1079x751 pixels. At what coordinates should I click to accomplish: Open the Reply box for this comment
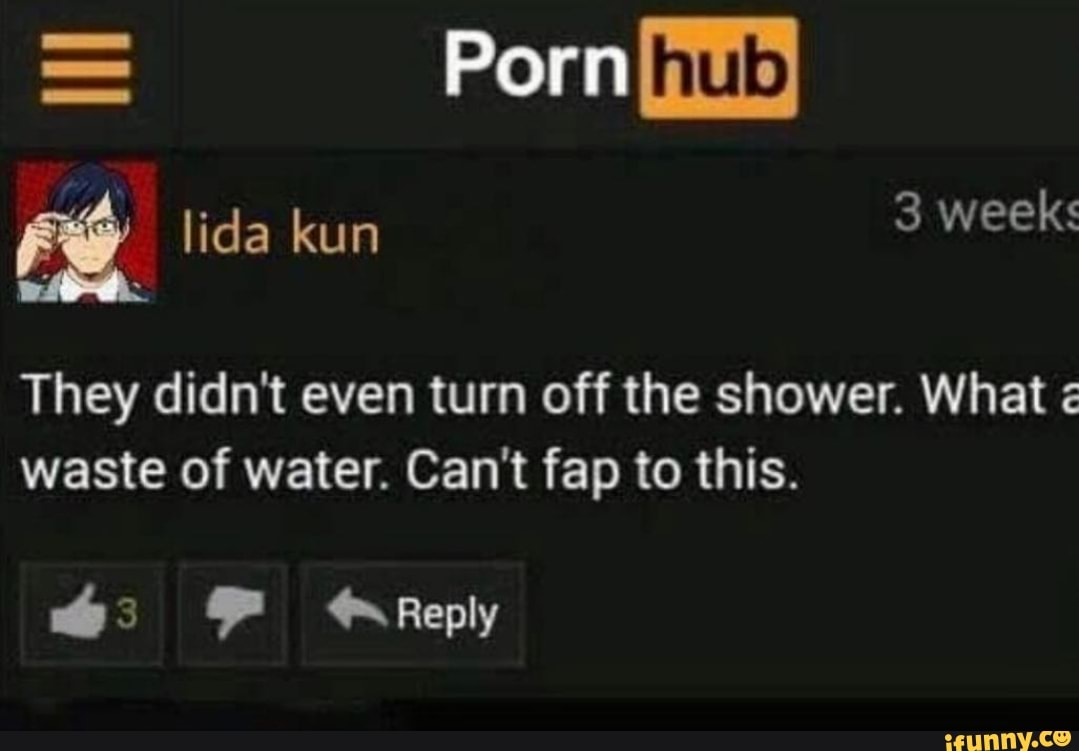click(x=413, y=613)
